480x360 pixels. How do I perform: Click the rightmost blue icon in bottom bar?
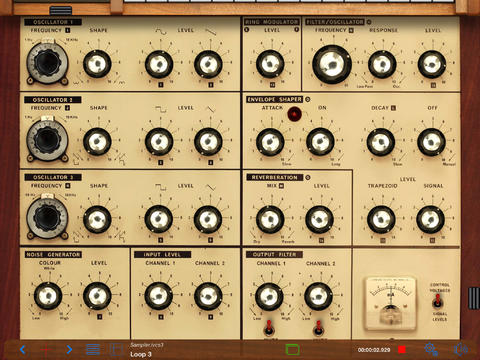pos(461,349)
